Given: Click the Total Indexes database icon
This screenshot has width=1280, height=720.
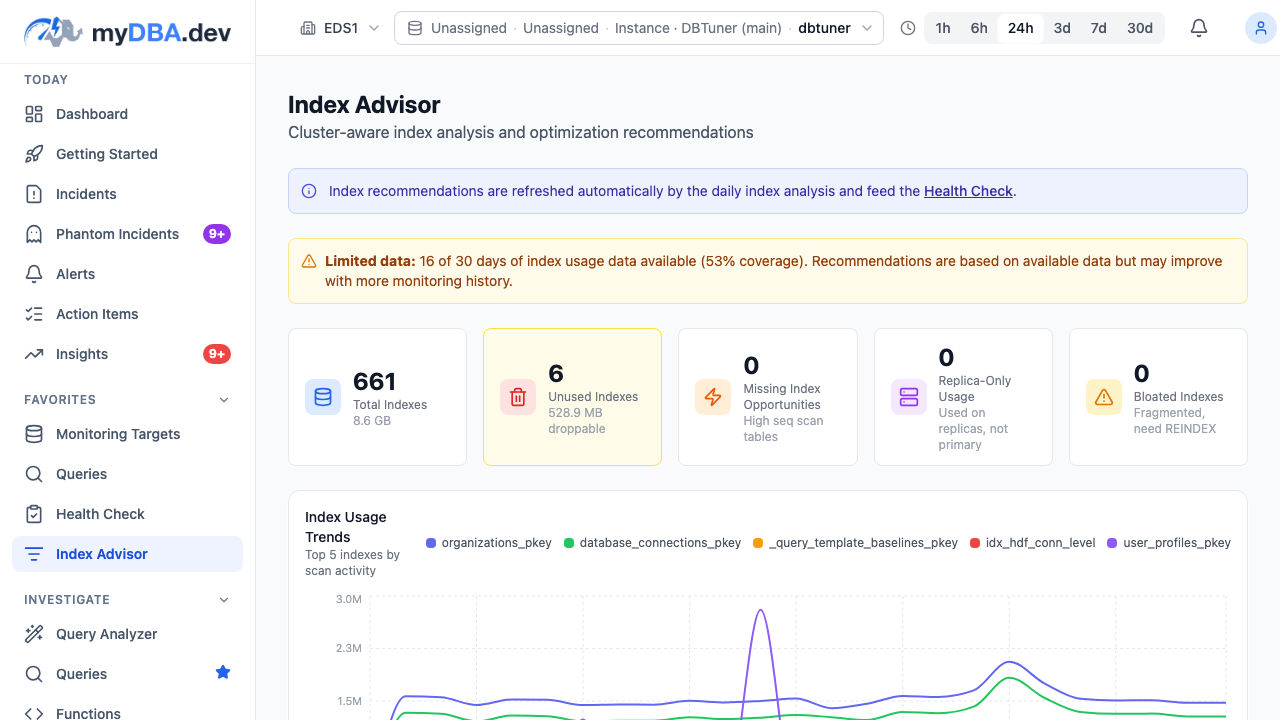Looking at the screenshot, I should tap(323, 397).
